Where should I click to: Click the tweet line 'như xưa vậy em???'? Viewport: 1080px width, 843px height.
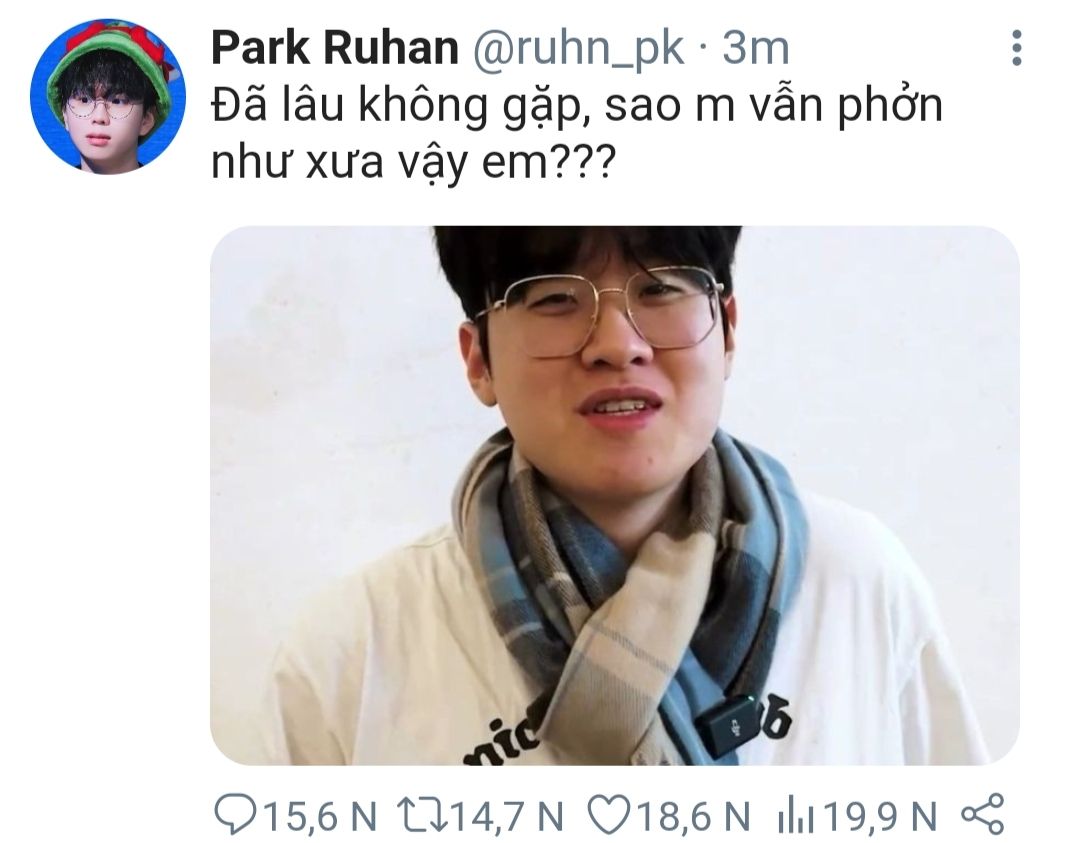point(412,164)
